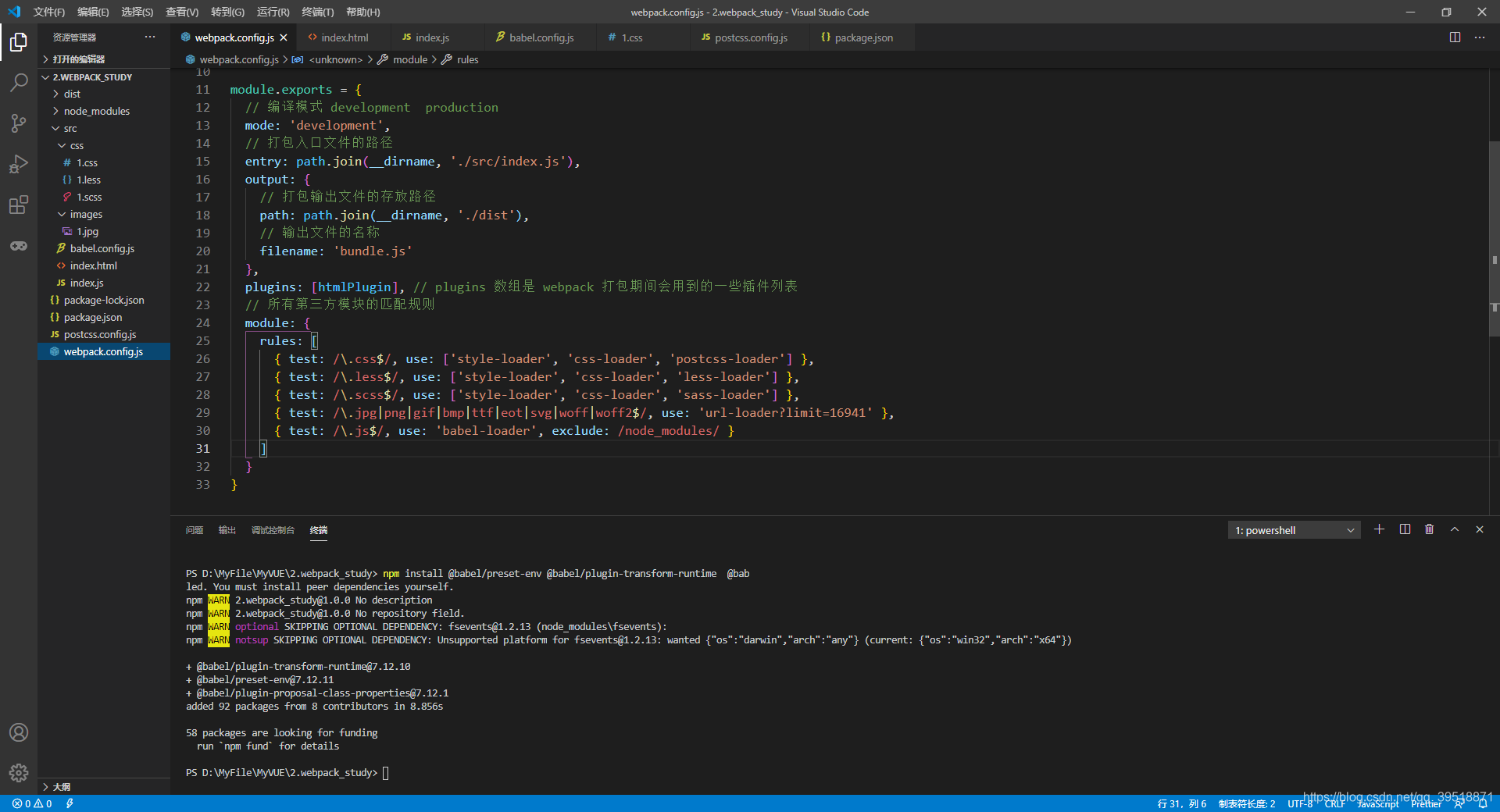Maximize the terminal panel with the chevron

tap(1455, 529)
